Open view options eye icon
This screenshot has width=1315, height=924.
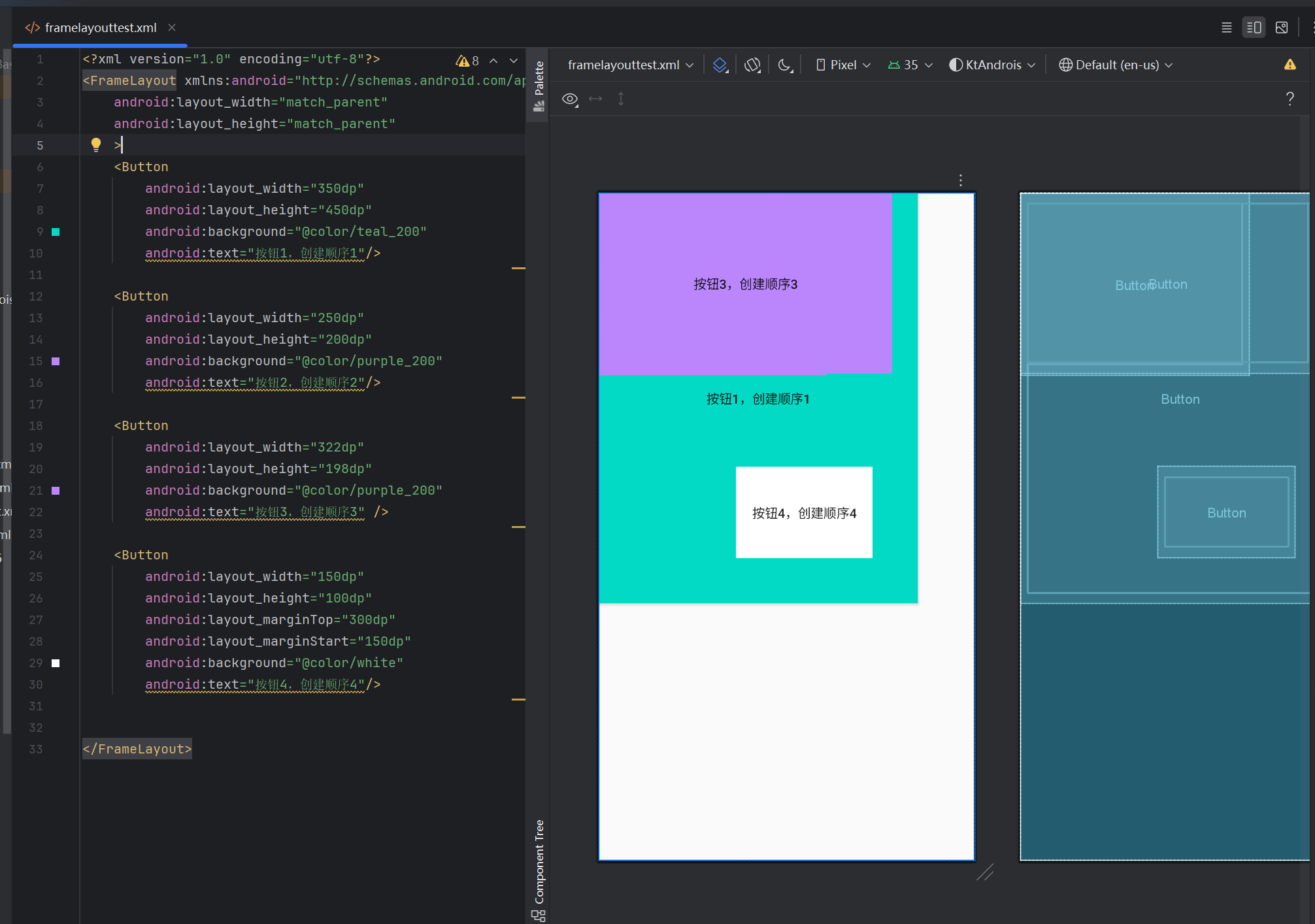coord(570,99)
